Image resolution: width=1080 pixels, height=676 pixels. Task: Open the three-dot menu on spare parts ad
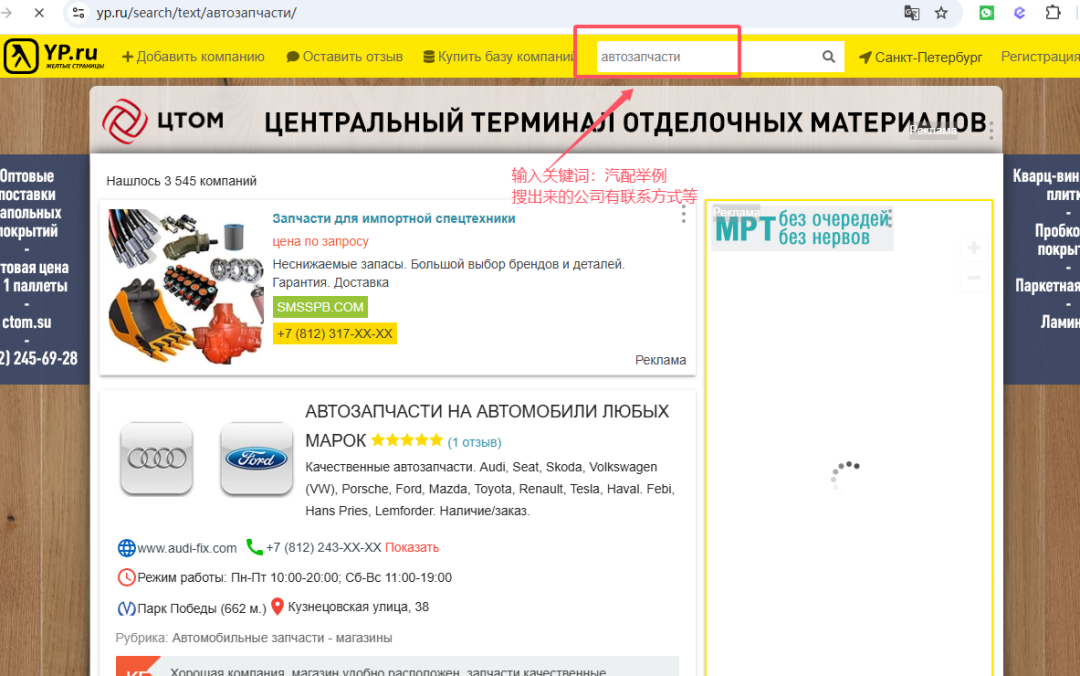coord(683,214)
